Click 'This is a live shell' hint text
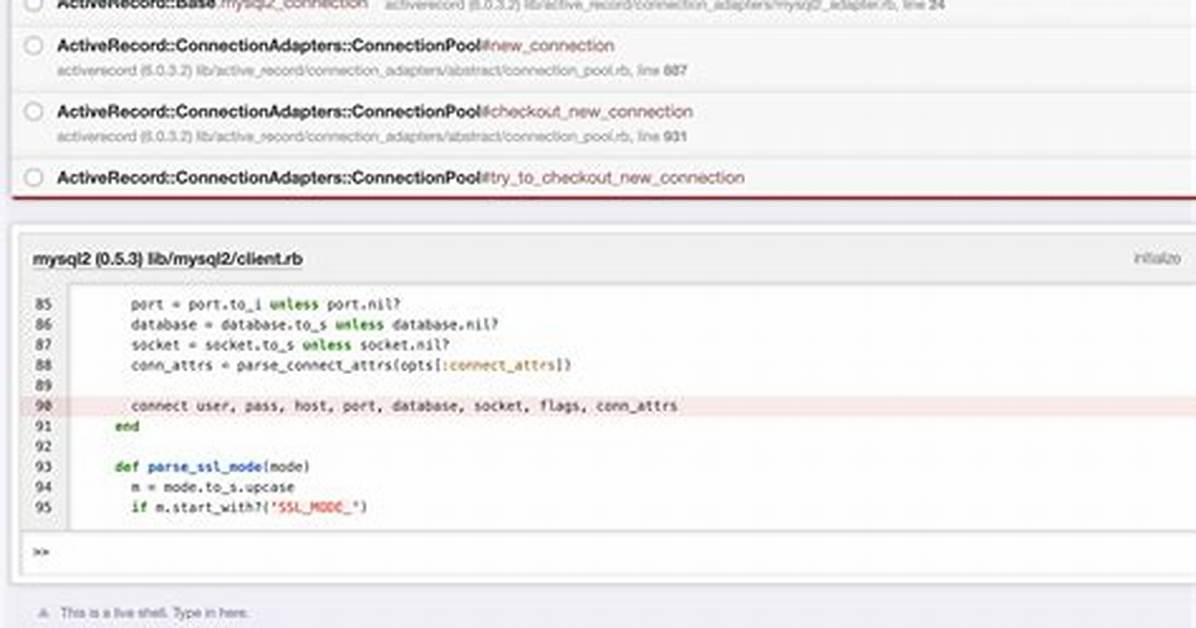Image resolution: width=1196 pixels, height=628 pixels. click(x=155, y=613)
